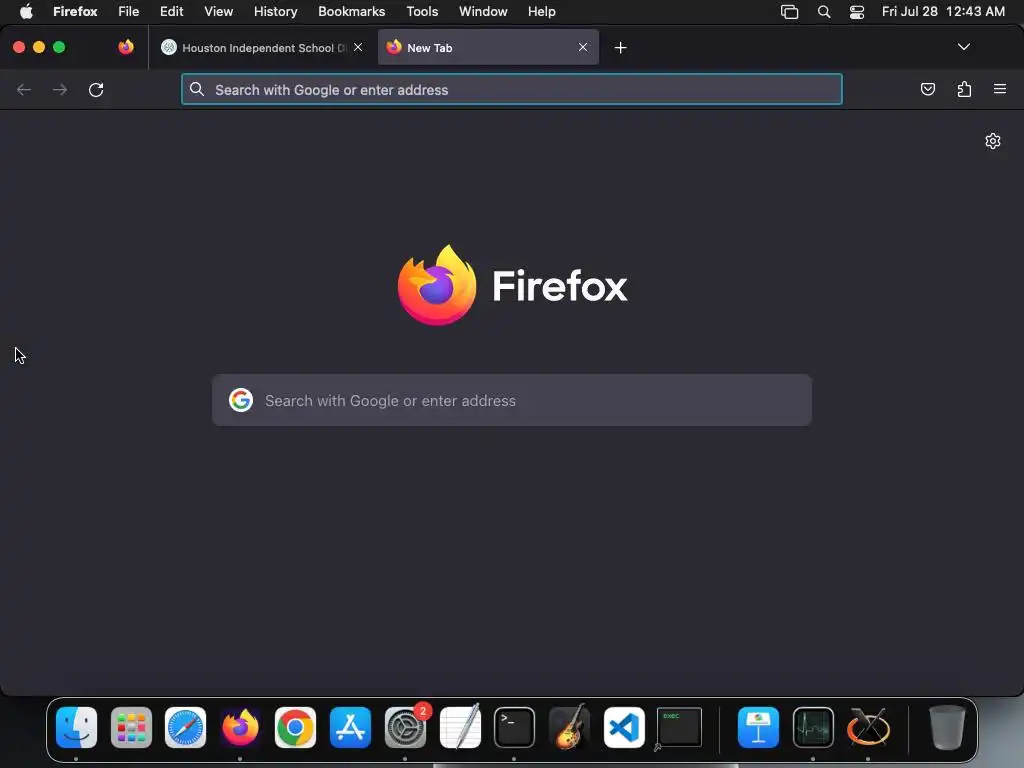The width and height of the screenshot is (1024, 768).
Task: Open the Firefox View pinned tab icon
Action: tap(126, 47)
